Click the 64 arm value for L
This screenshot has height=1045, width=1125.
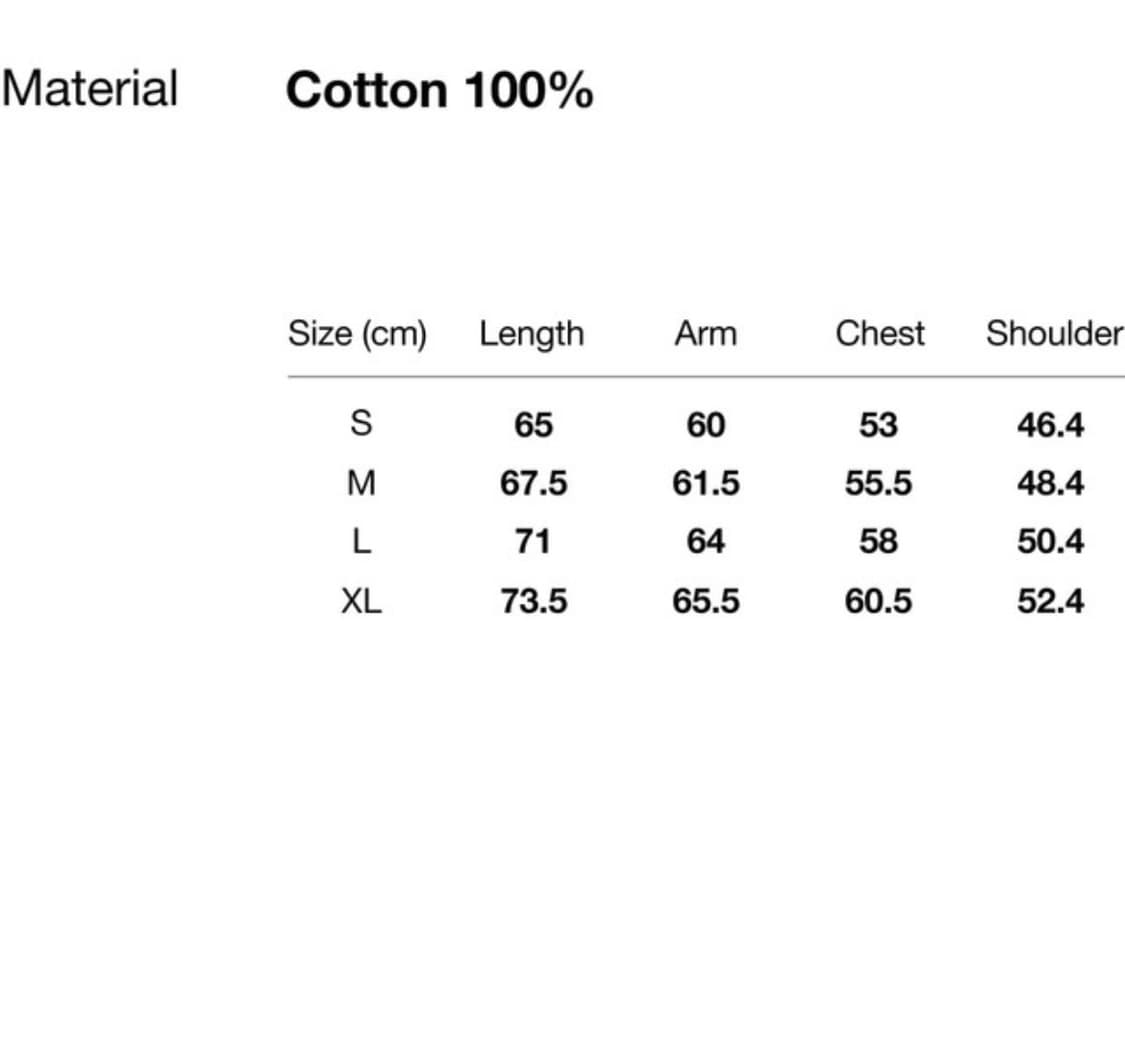[x=705, y=543]
